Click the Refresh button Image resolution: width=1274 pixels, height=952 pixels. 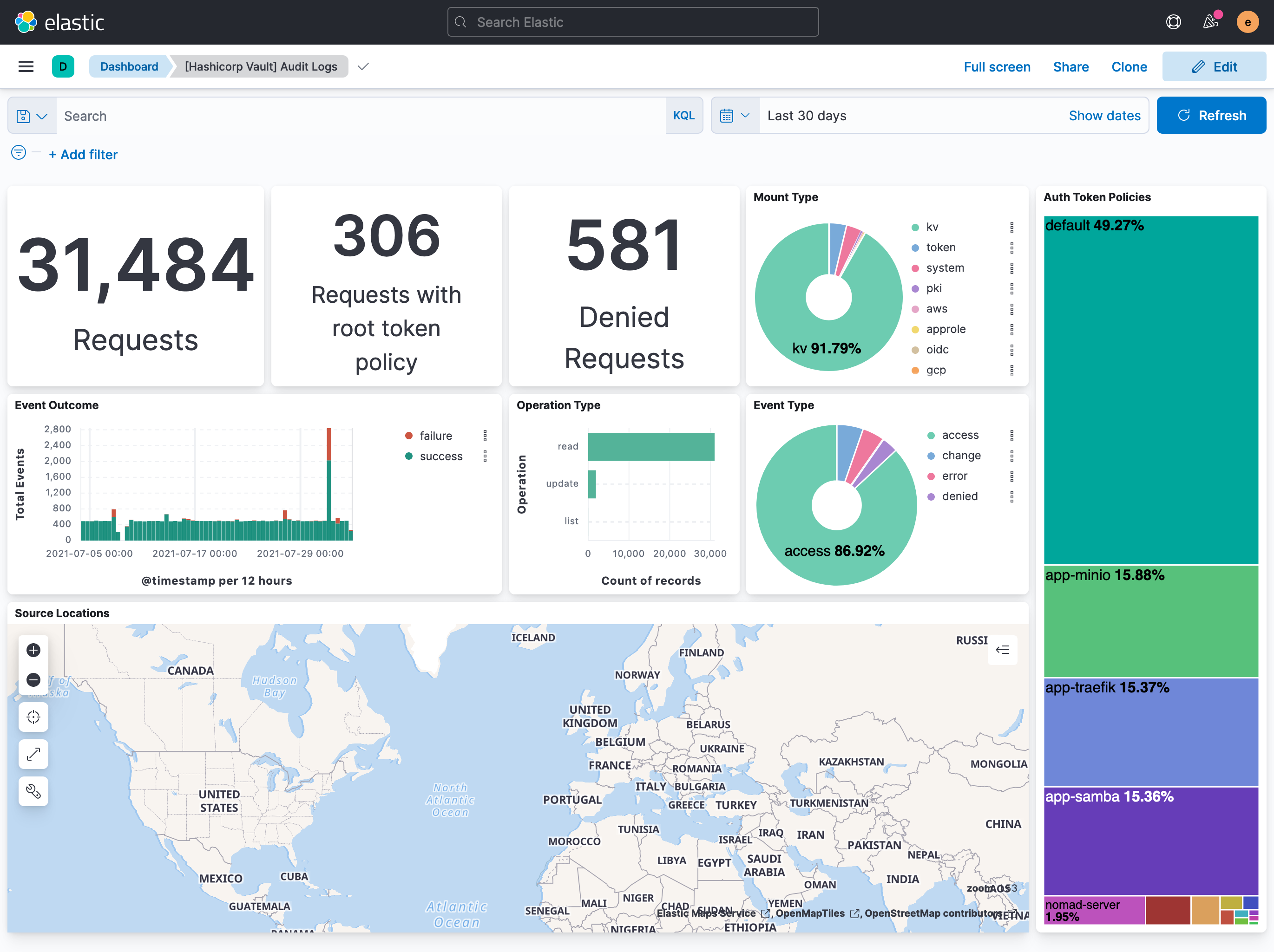coord(1211,115)
